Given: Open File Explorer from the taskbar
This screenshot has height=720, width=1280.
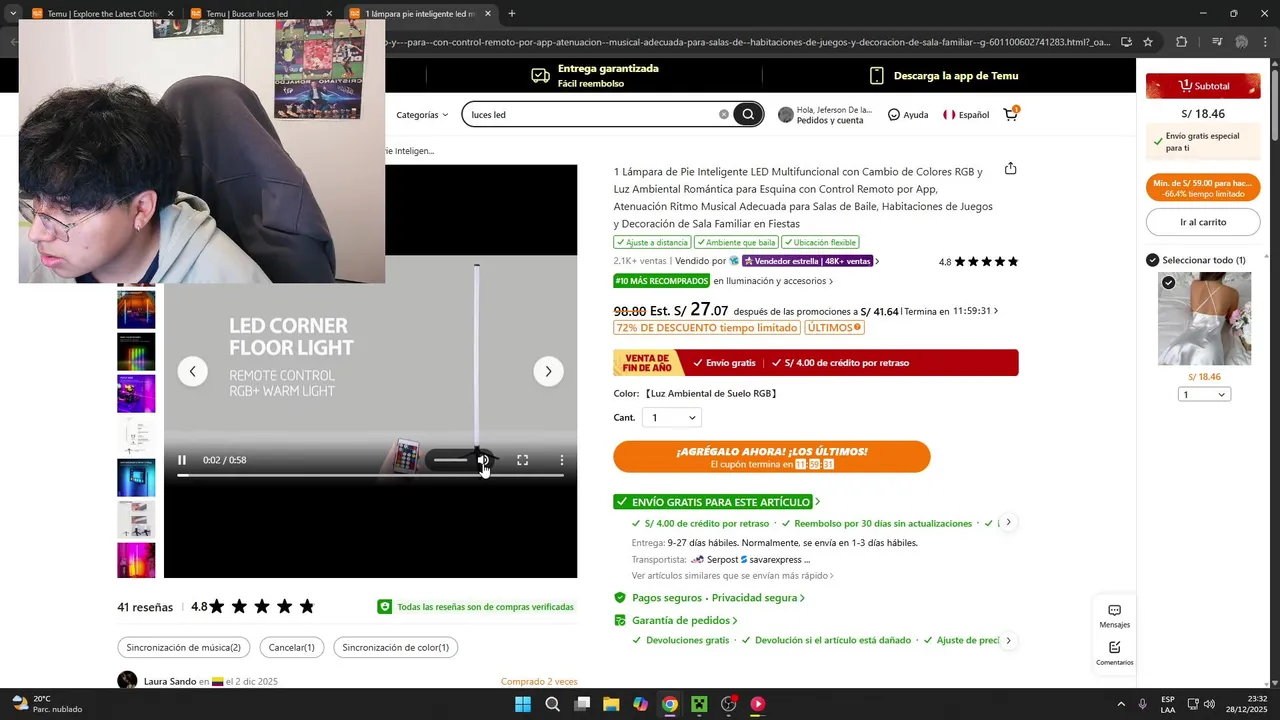Looking at the screenshot, I should tap(611, 704).
